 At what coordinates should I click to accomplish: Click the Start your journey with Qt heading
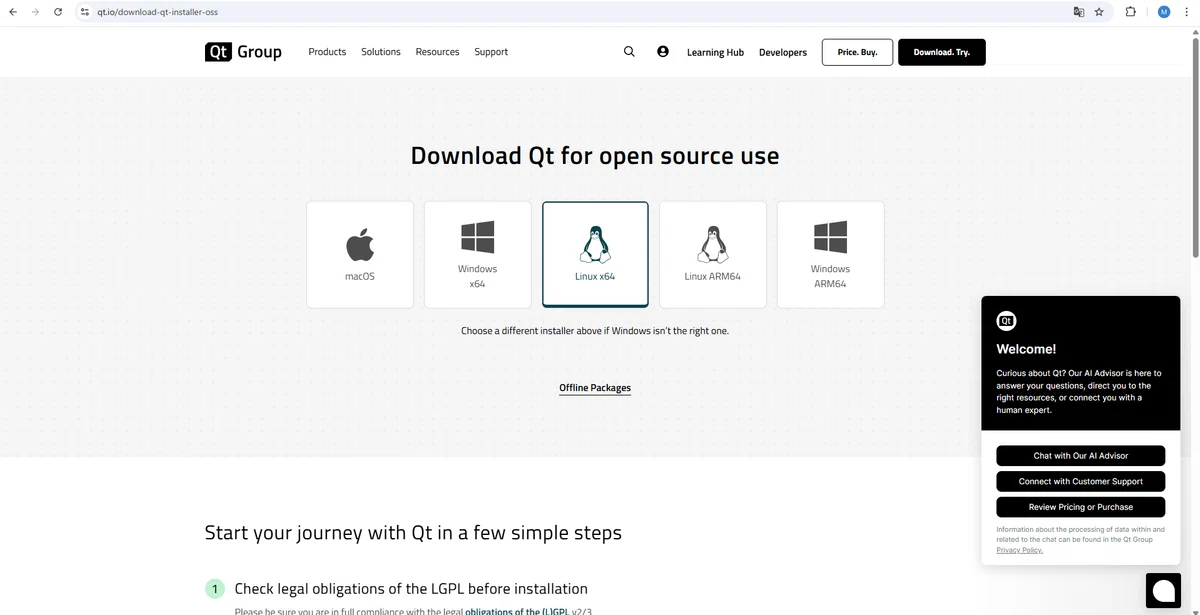click(413, 532)
